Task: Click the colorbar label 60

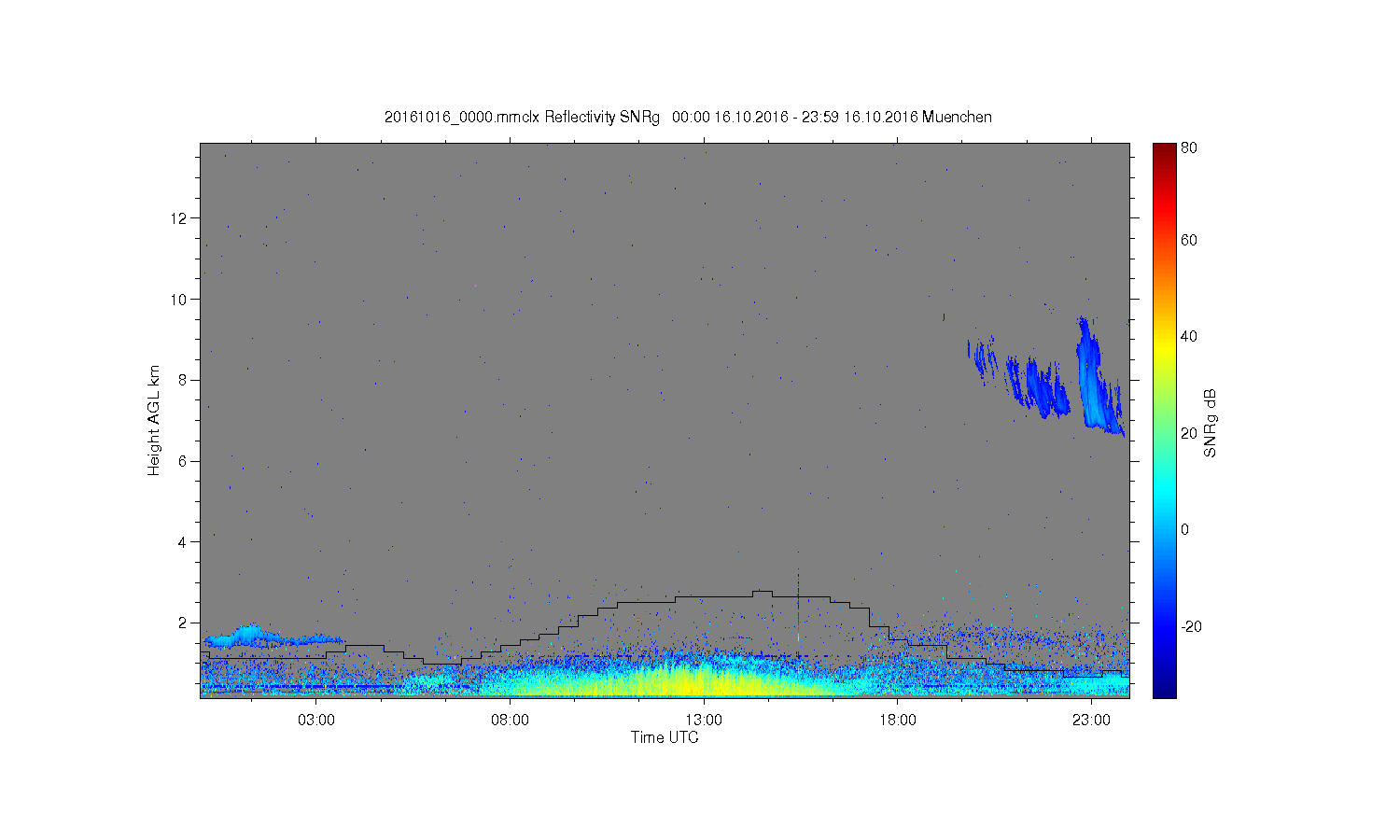Action: 1189,240
